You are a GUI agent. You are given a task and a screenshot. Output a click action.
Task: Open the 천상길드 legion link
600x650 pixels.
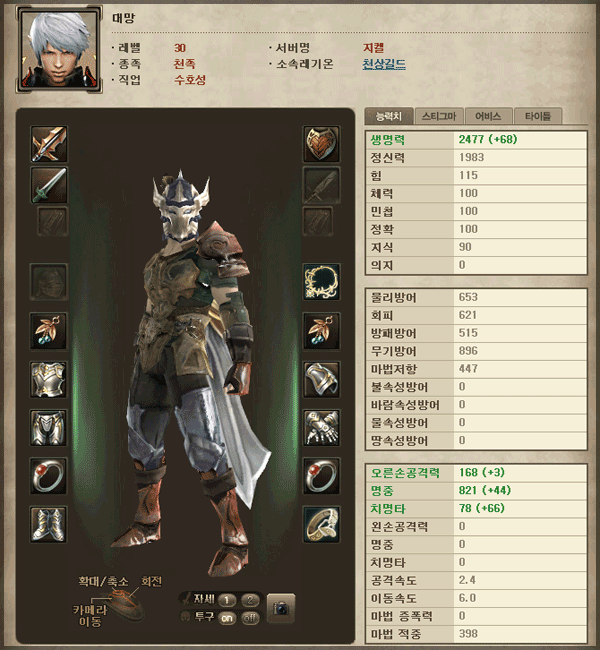(384, 64)
